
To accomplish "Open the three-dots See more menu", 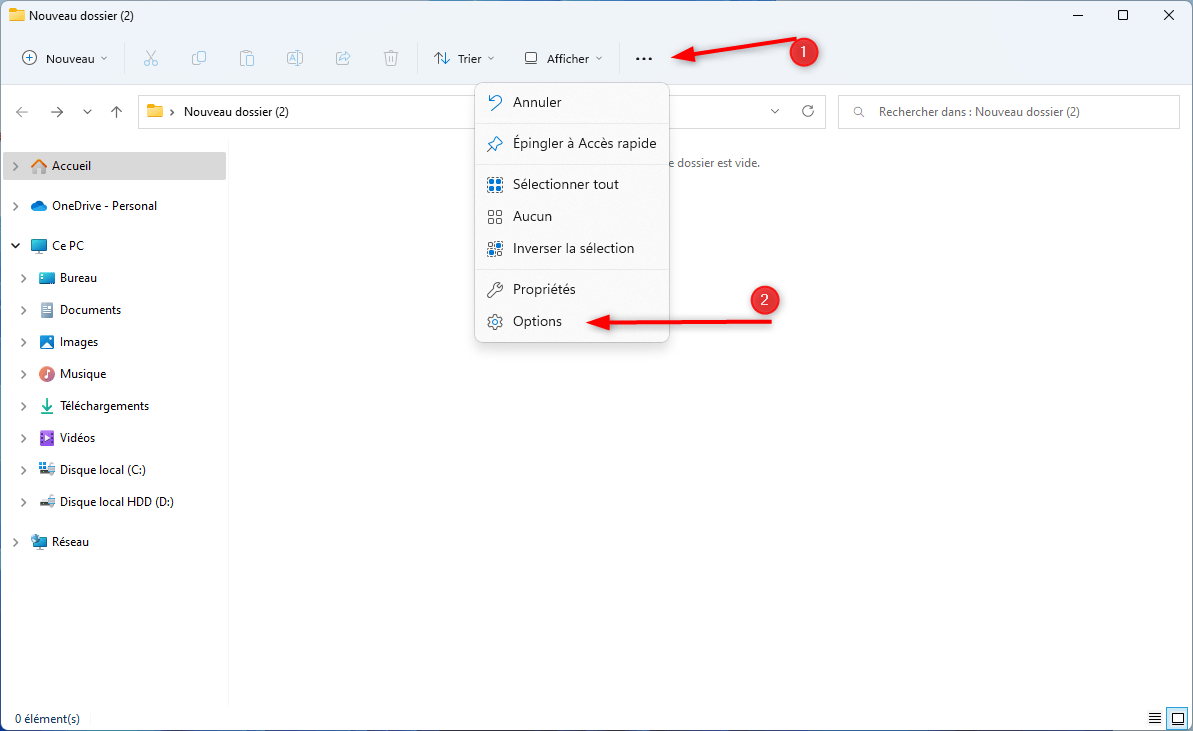I will [x=644, y=59].
